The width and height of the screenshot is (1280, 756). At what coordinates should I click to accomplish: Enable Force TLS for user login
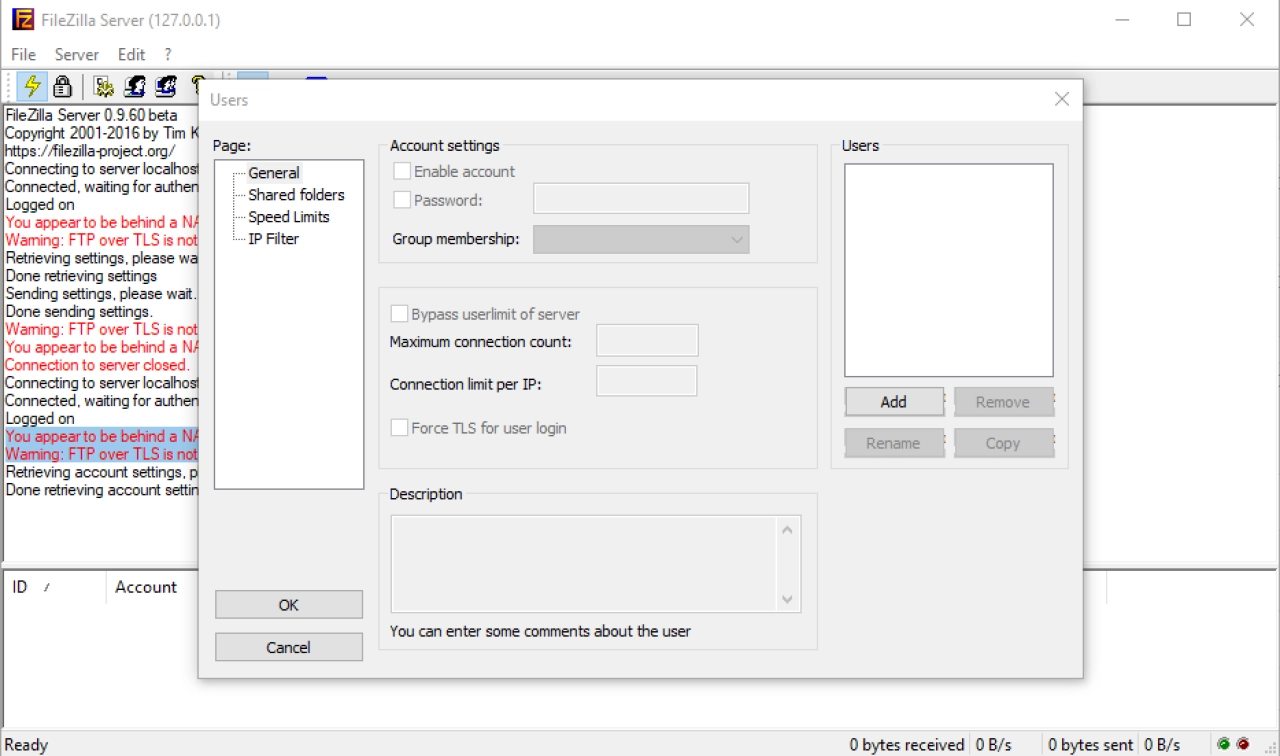pos(399,428)
